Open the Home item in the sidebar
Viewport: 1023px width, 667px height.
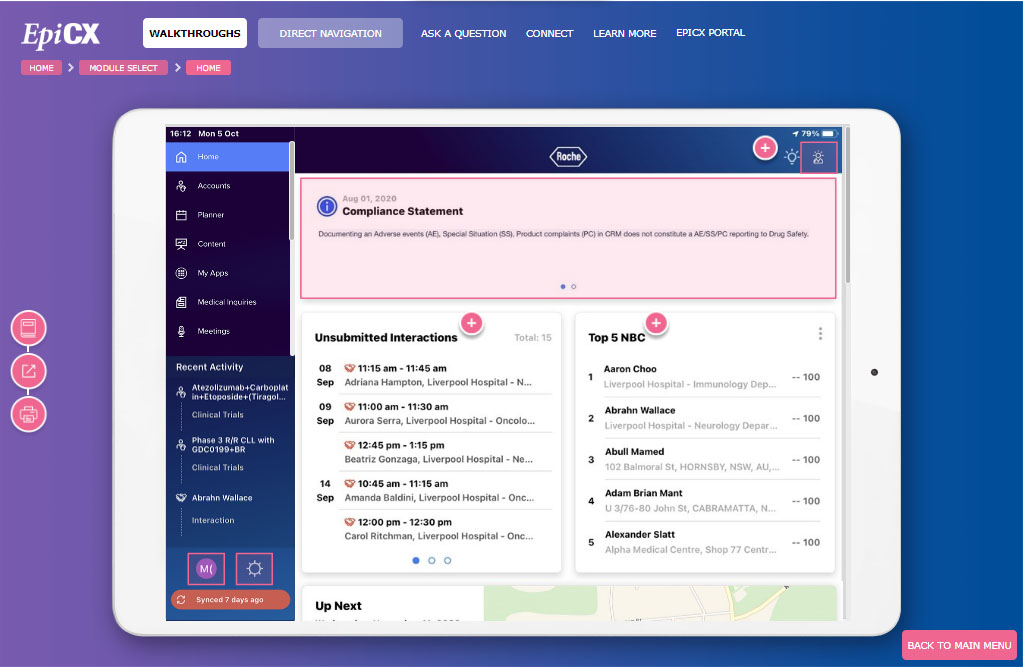(227, 157)
